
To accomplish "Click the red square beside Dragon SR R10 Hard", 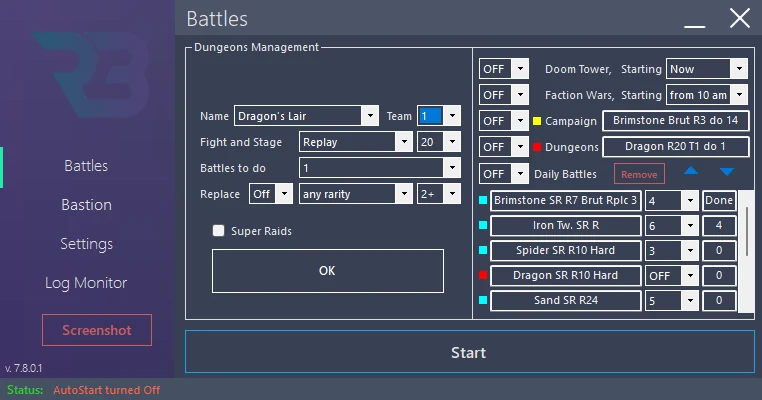I will click(483, 275).
